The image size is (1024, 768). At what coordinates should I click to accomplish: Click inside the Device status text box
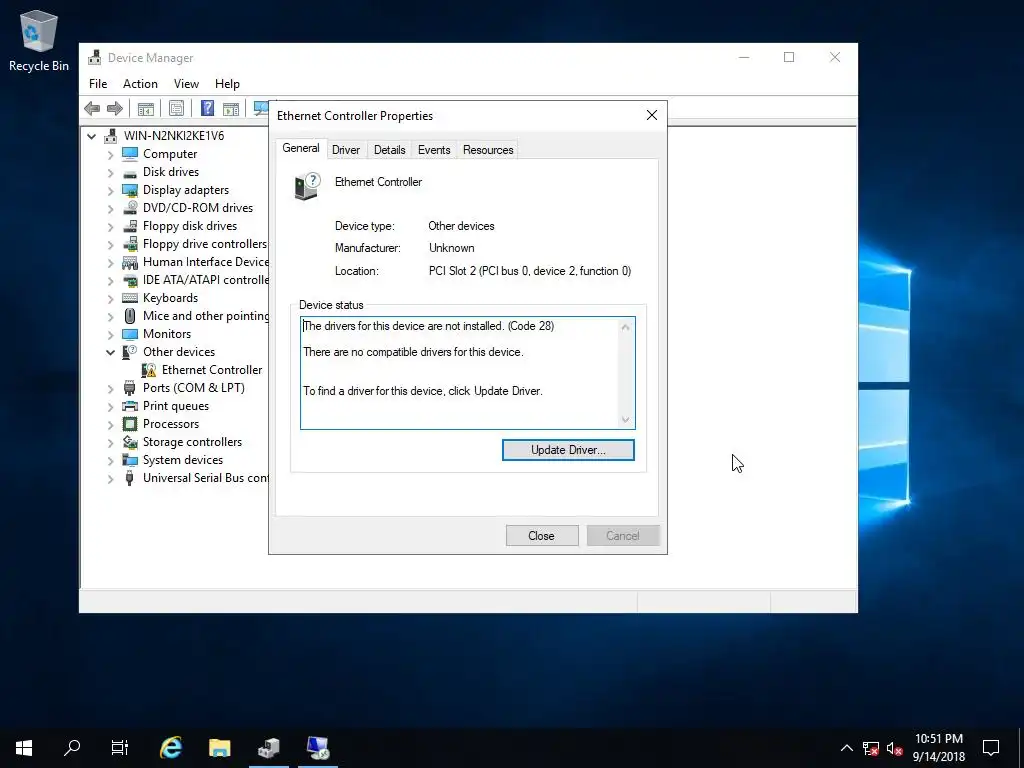click(459, 374)
